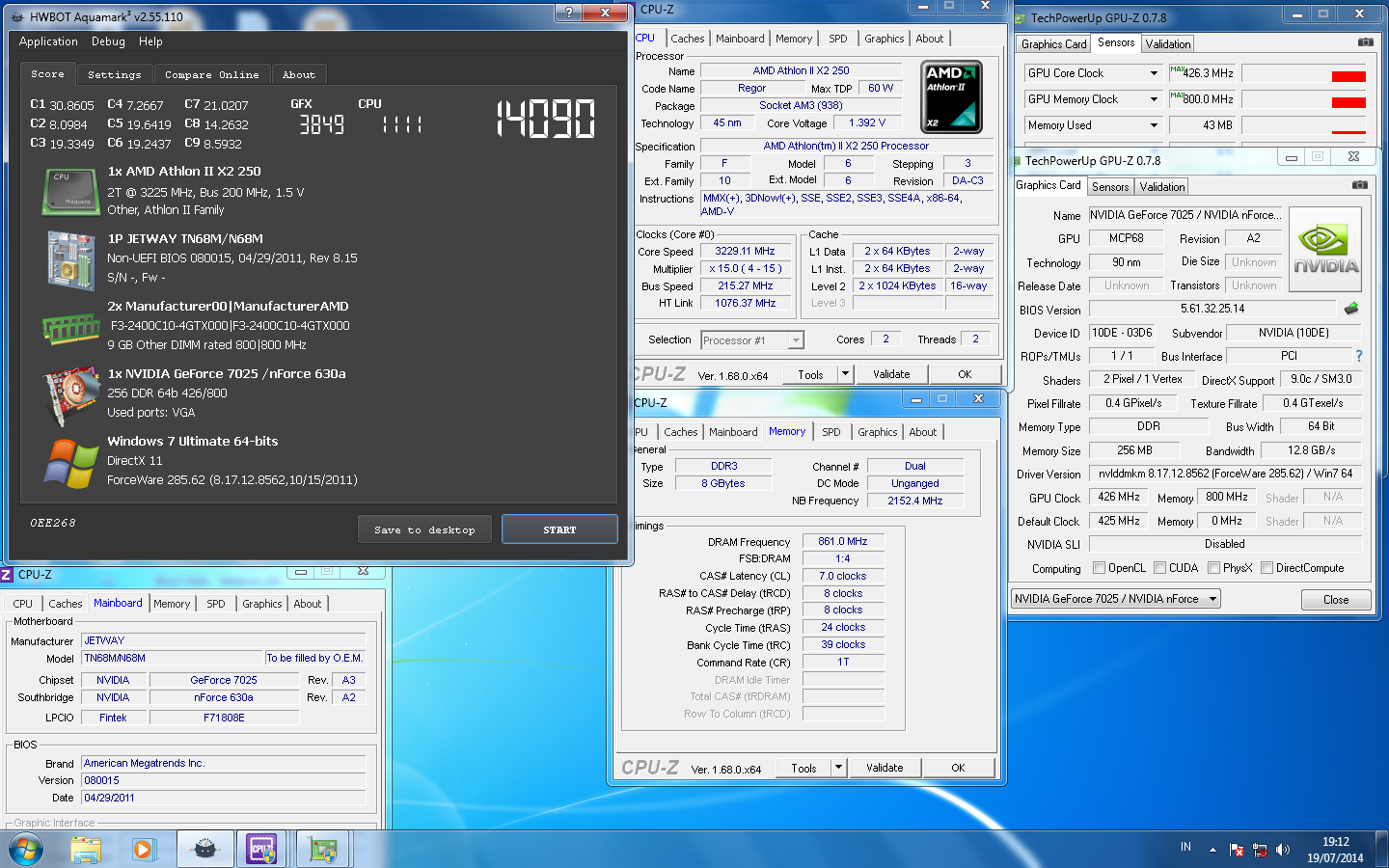Switch to the Caches tab in CPU-Z CPU window
This screenshot has height=868, width=1389.
coord(688,39)
